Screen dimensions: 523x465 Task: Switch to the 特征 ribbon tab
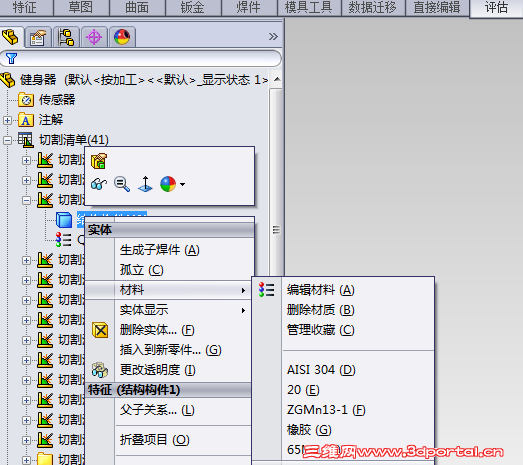[x=25, y=7]
